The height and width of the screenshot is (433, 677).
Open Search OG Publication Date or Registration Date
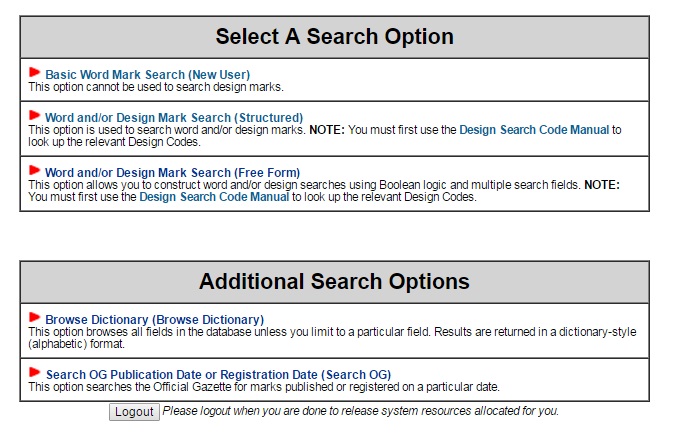(x=218, y=375)
